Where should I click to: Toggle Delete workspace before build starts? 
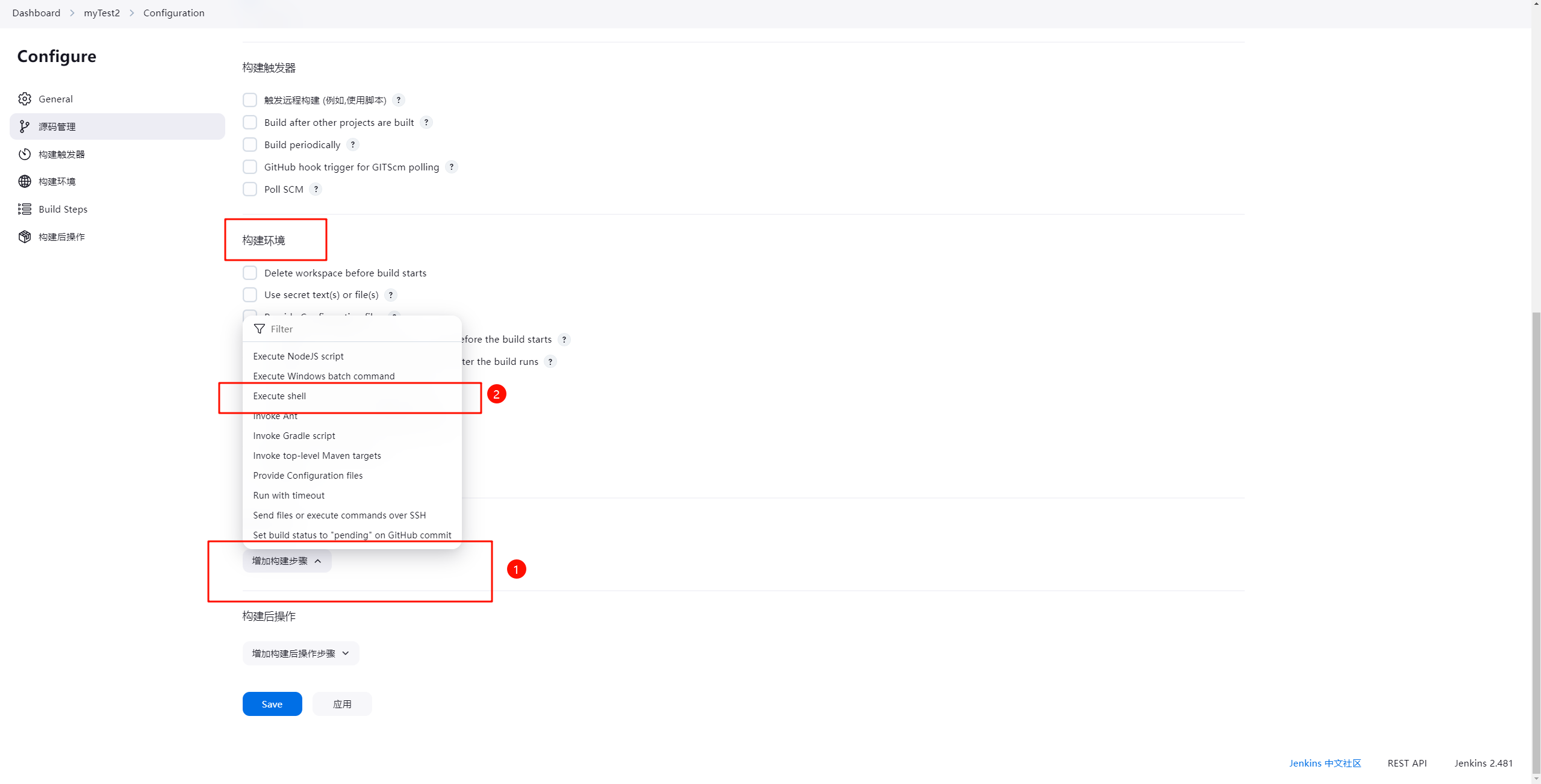tap(249, 272)
